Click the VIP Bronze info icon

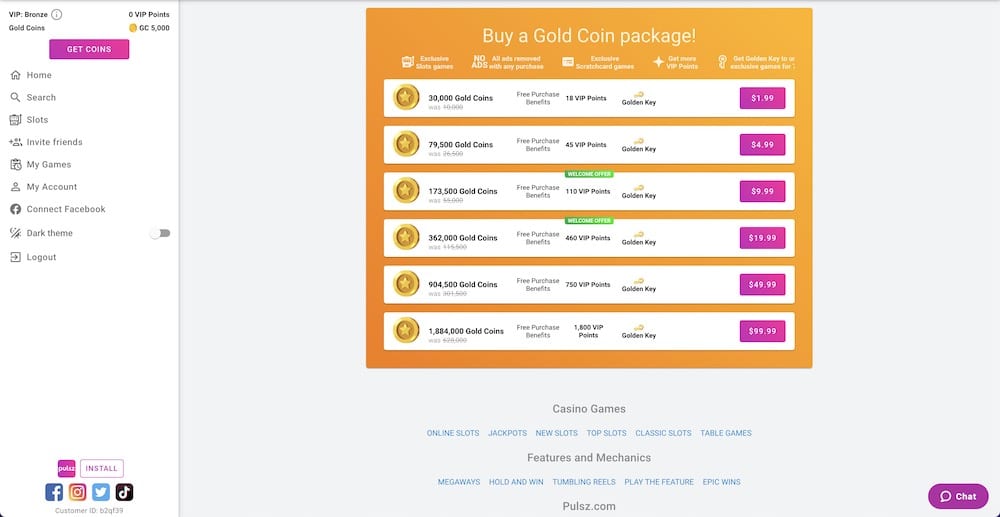(x=57, y=15)
